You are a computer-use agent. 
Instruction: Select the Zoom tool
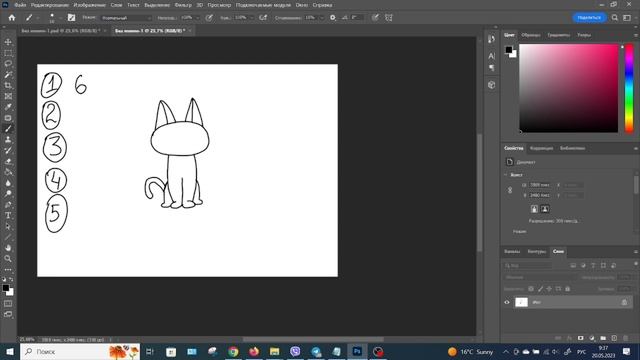point(8,258)
